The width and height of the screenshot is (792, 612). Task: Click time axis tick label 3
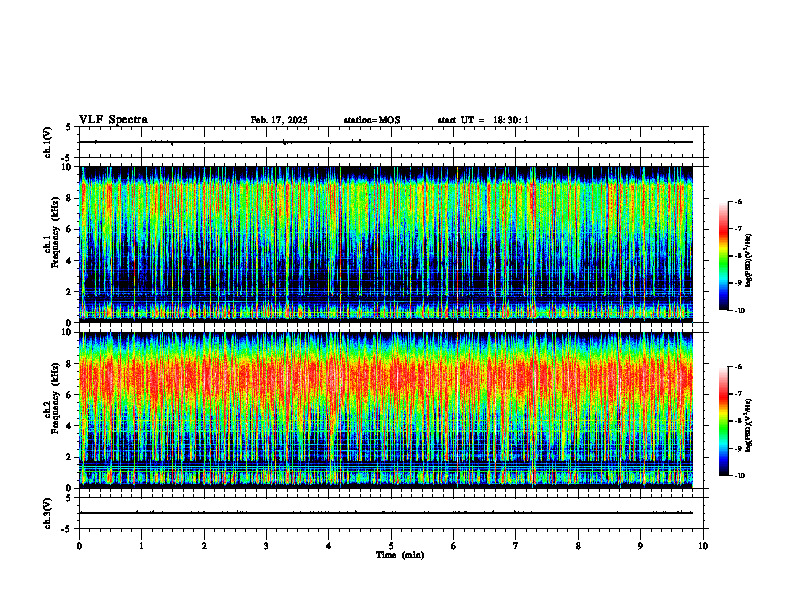click(x=266, y=546)
